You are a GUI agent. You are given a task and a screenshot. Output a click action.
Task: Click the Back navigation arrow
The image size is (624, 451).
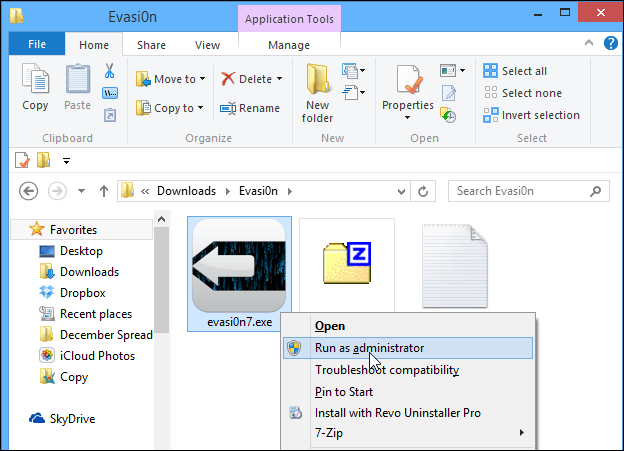pos(29,191)
